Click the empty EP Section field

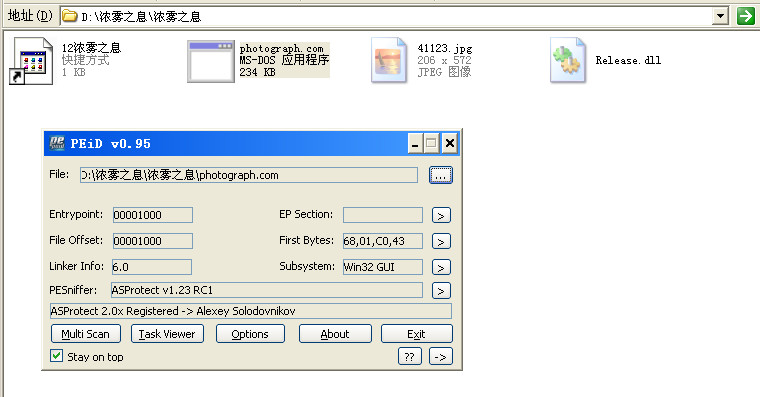[x=383, y=215]
